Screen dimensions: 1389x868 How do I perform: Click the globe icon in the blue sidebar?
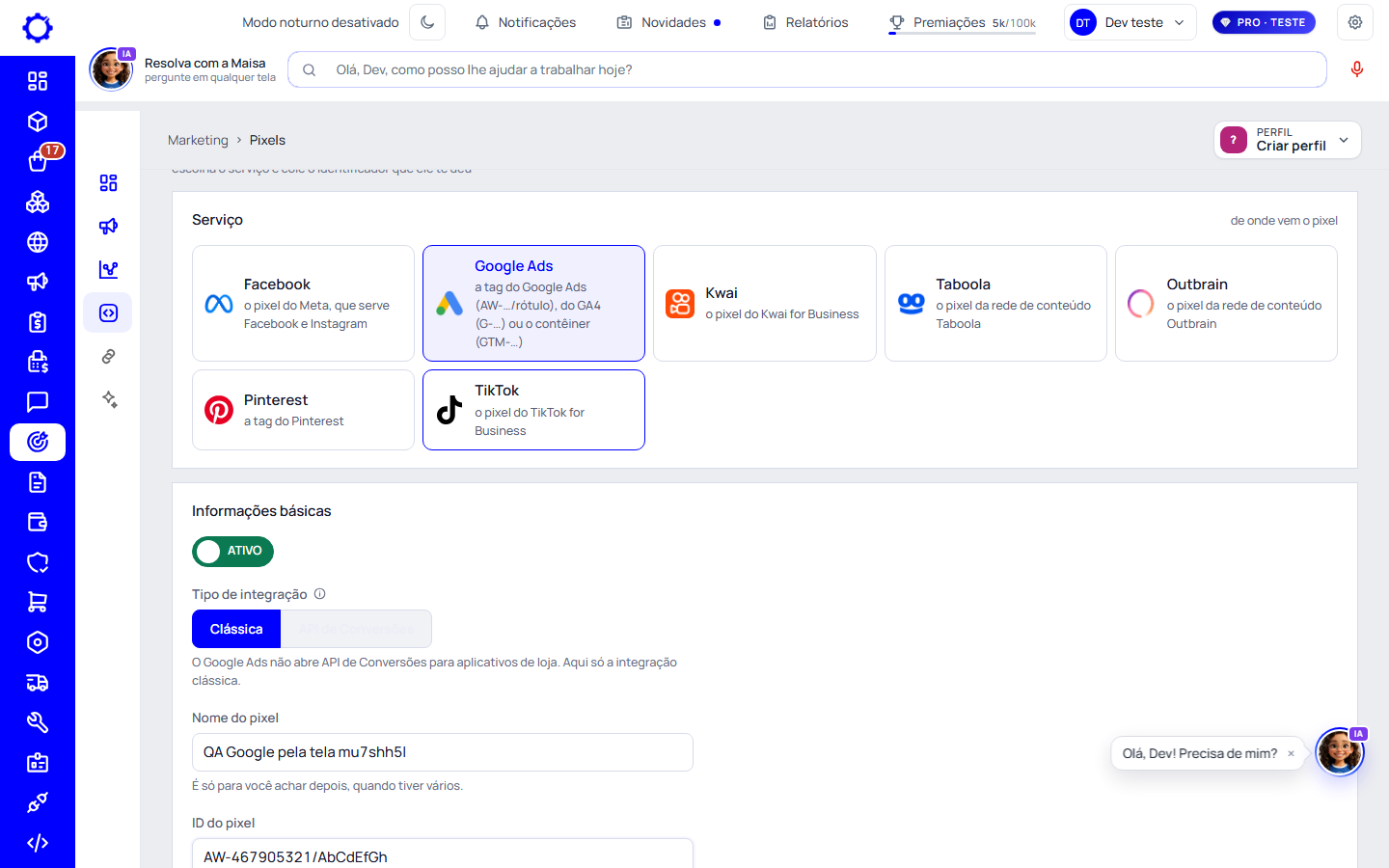pos(38,242)
